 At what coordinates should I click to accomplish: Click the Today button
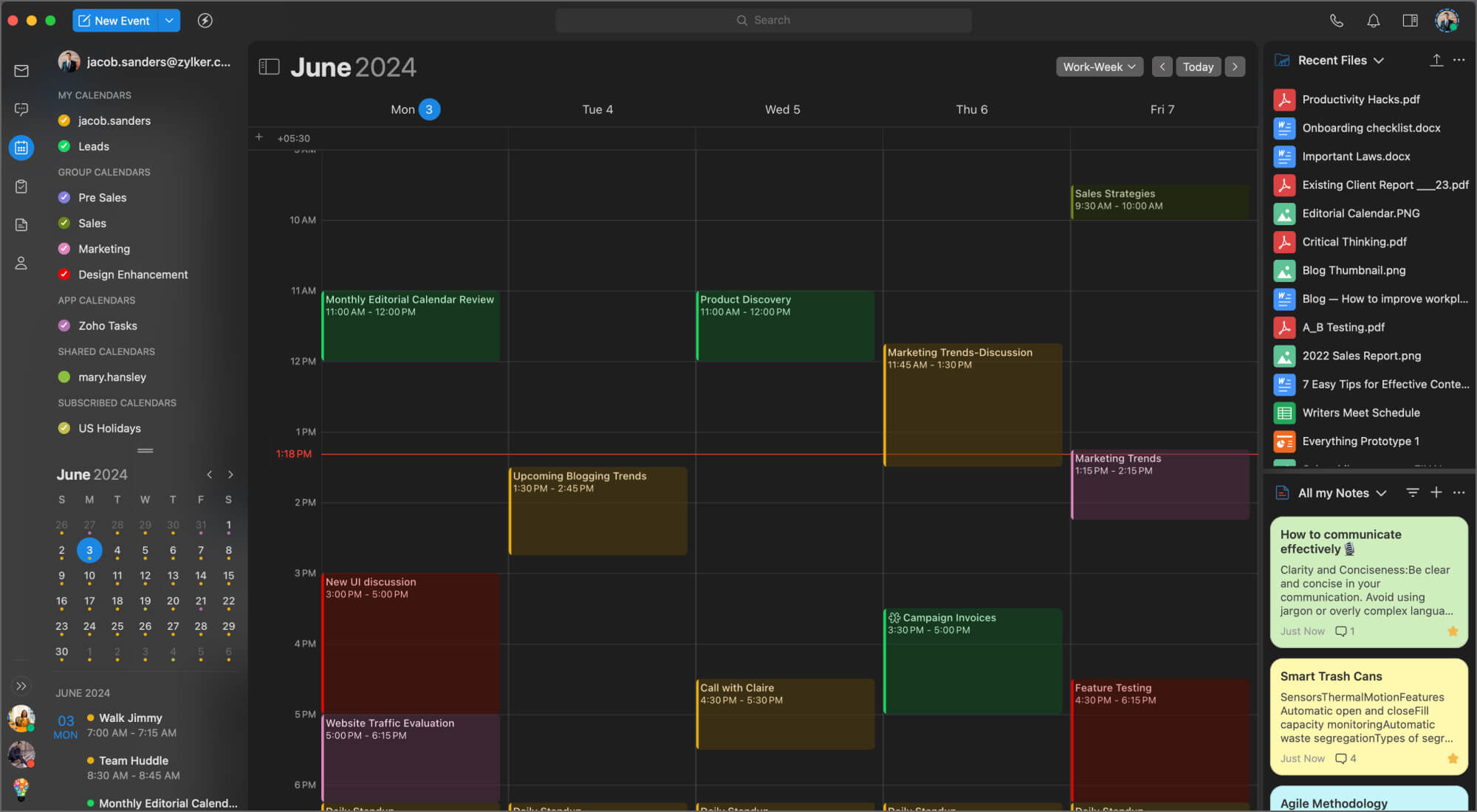click(1197, 66)
